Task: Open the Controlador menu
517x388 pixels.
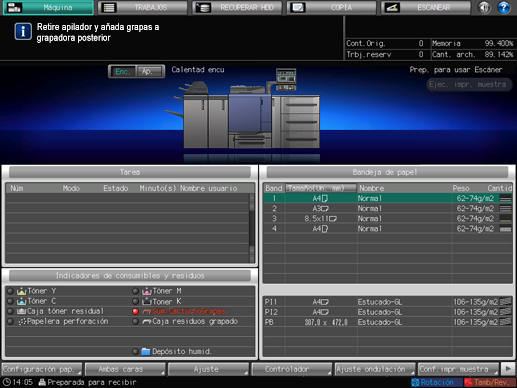Action: (x=292, y=369)
